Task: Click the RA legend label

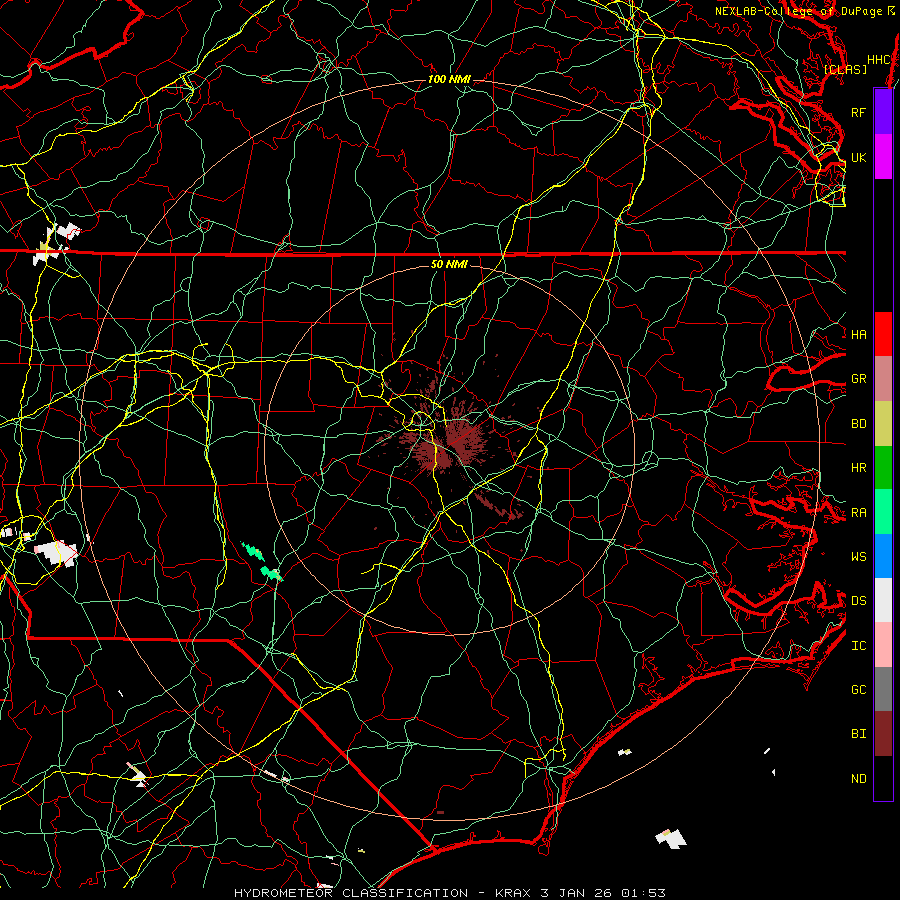Action: point(859,513)
